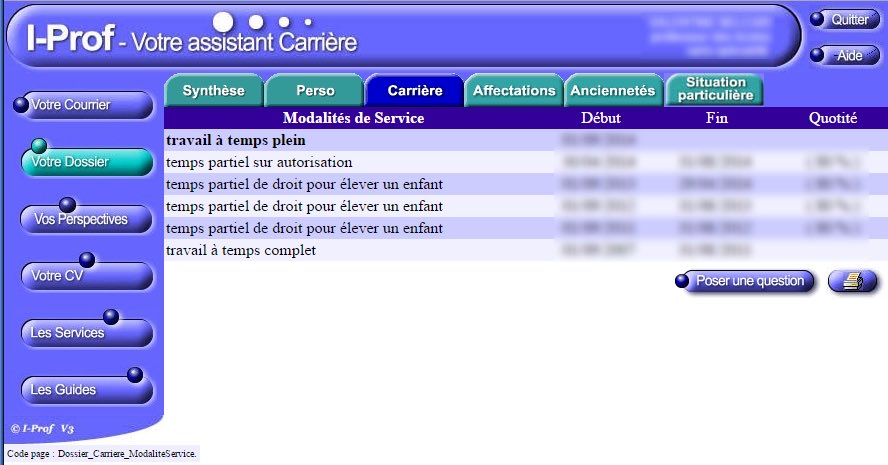
Task: Open Votre Courrier in sidebar
Action: pos(83,105)
